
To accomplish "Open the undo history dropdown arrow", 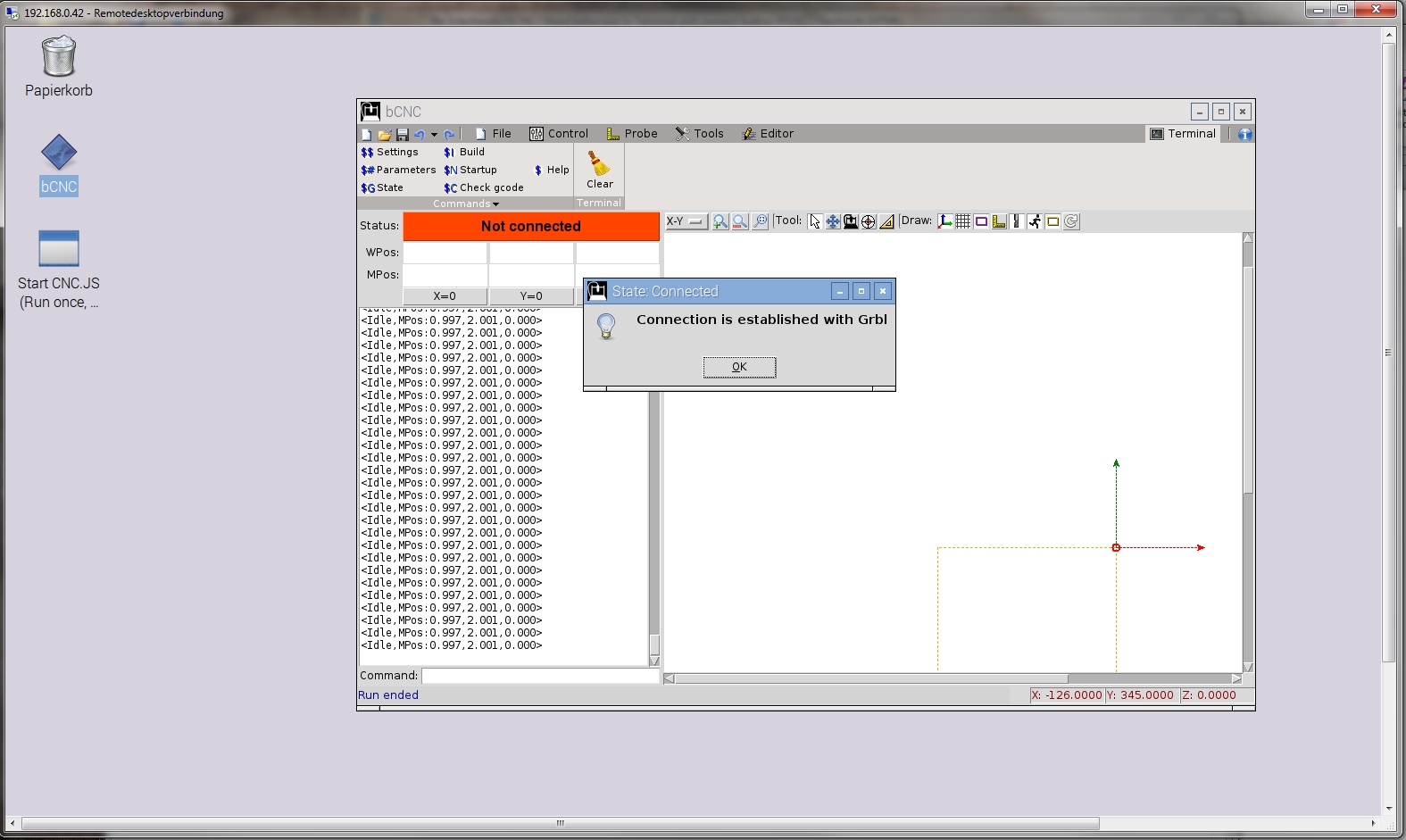I will coord(434,135).
